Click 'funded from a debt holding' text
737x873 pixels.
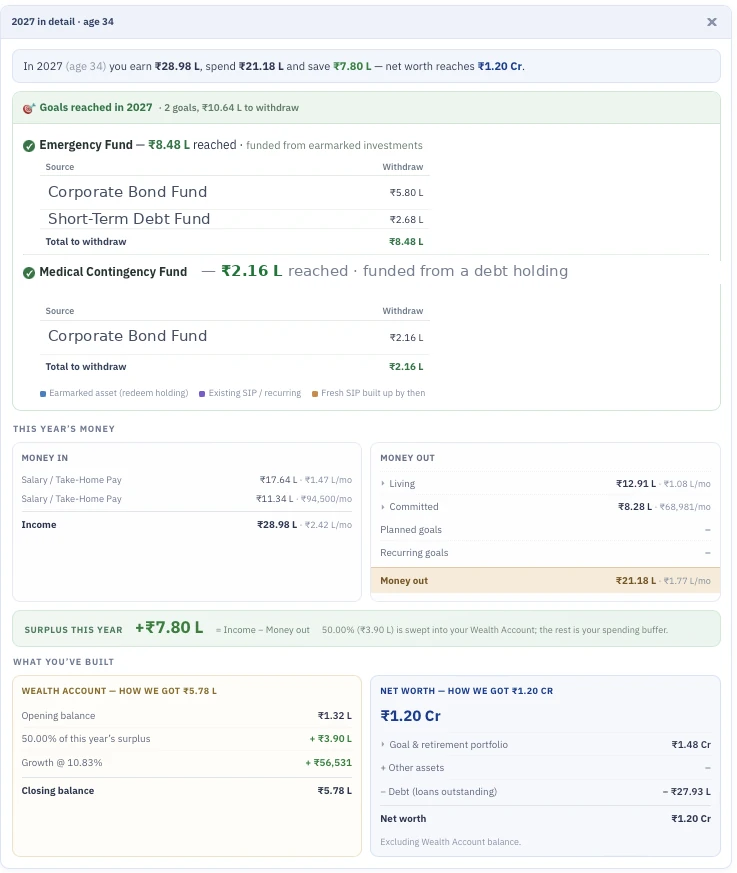465,271
